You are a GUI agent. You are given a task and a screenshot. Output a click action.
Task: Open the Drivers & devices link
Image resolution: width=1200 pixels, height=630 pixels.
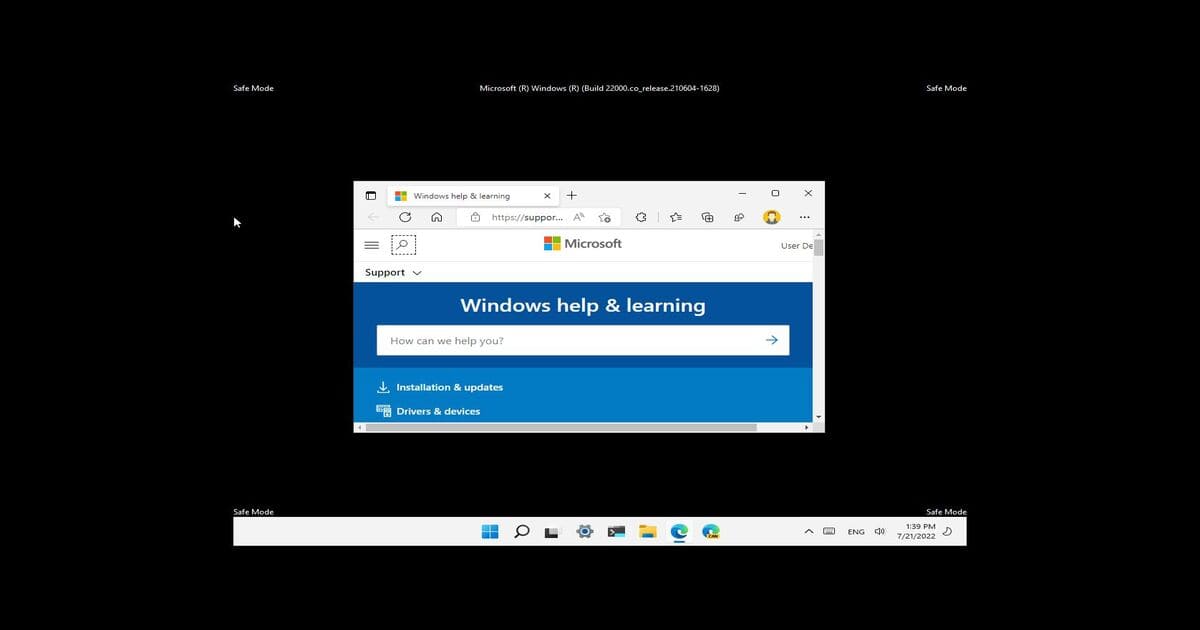click(440, 411)
